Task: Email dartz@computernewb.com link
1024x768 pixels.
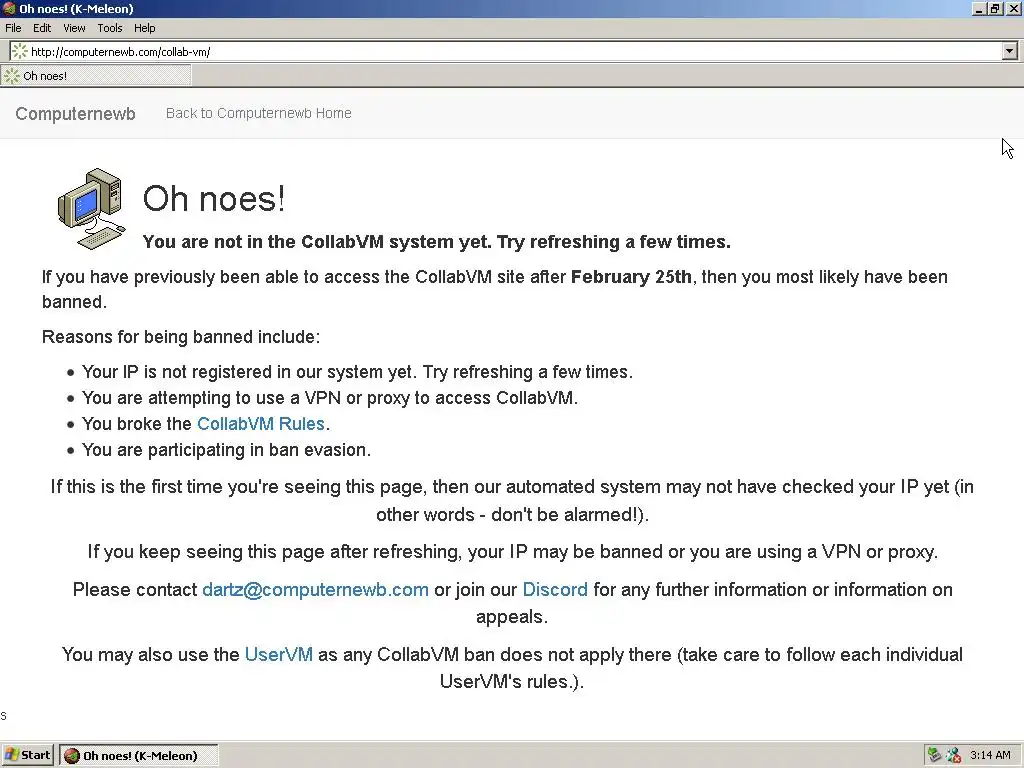Action: click(315, 590)
